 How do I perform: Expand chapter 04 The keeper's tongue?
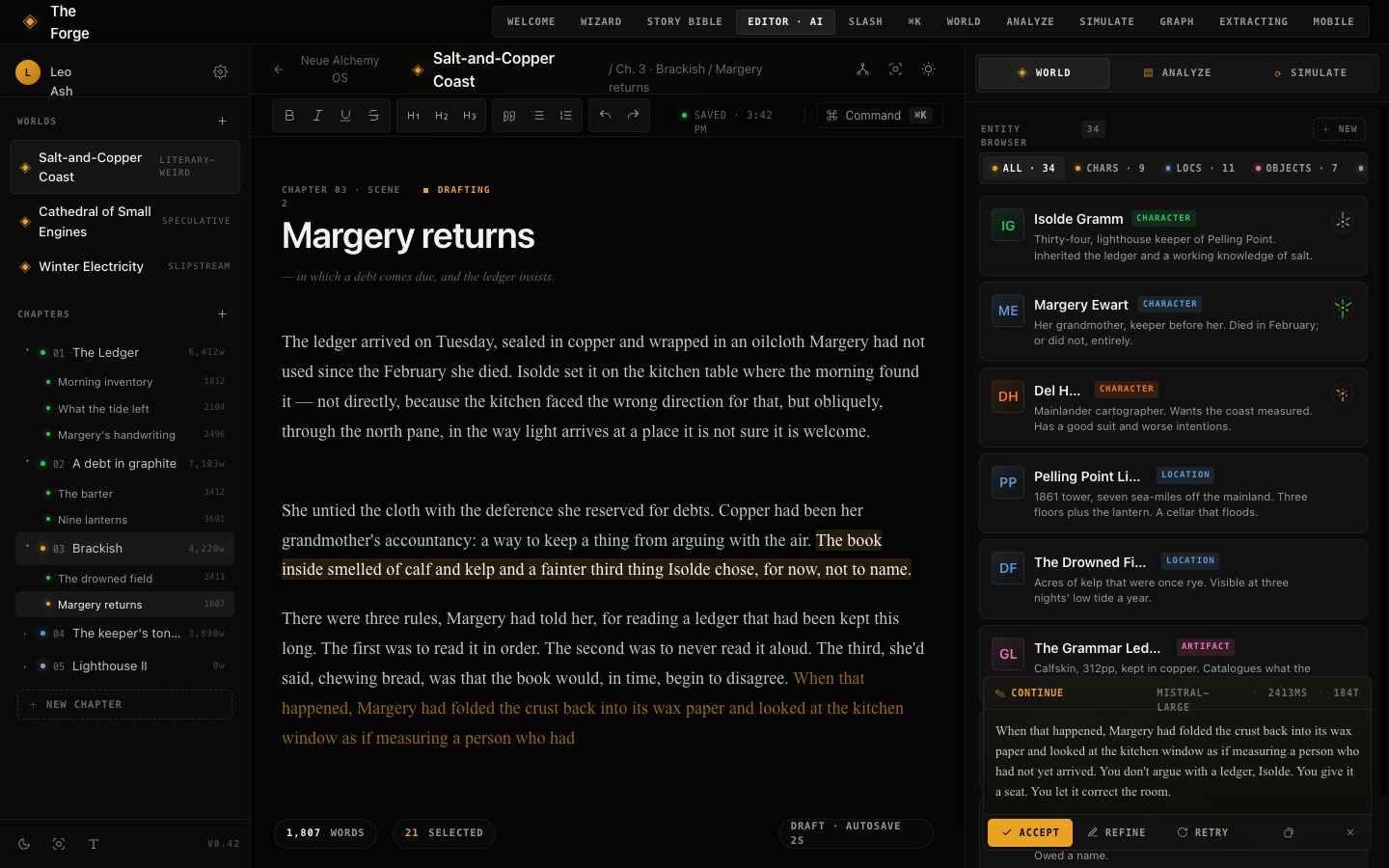coord(26,634)
